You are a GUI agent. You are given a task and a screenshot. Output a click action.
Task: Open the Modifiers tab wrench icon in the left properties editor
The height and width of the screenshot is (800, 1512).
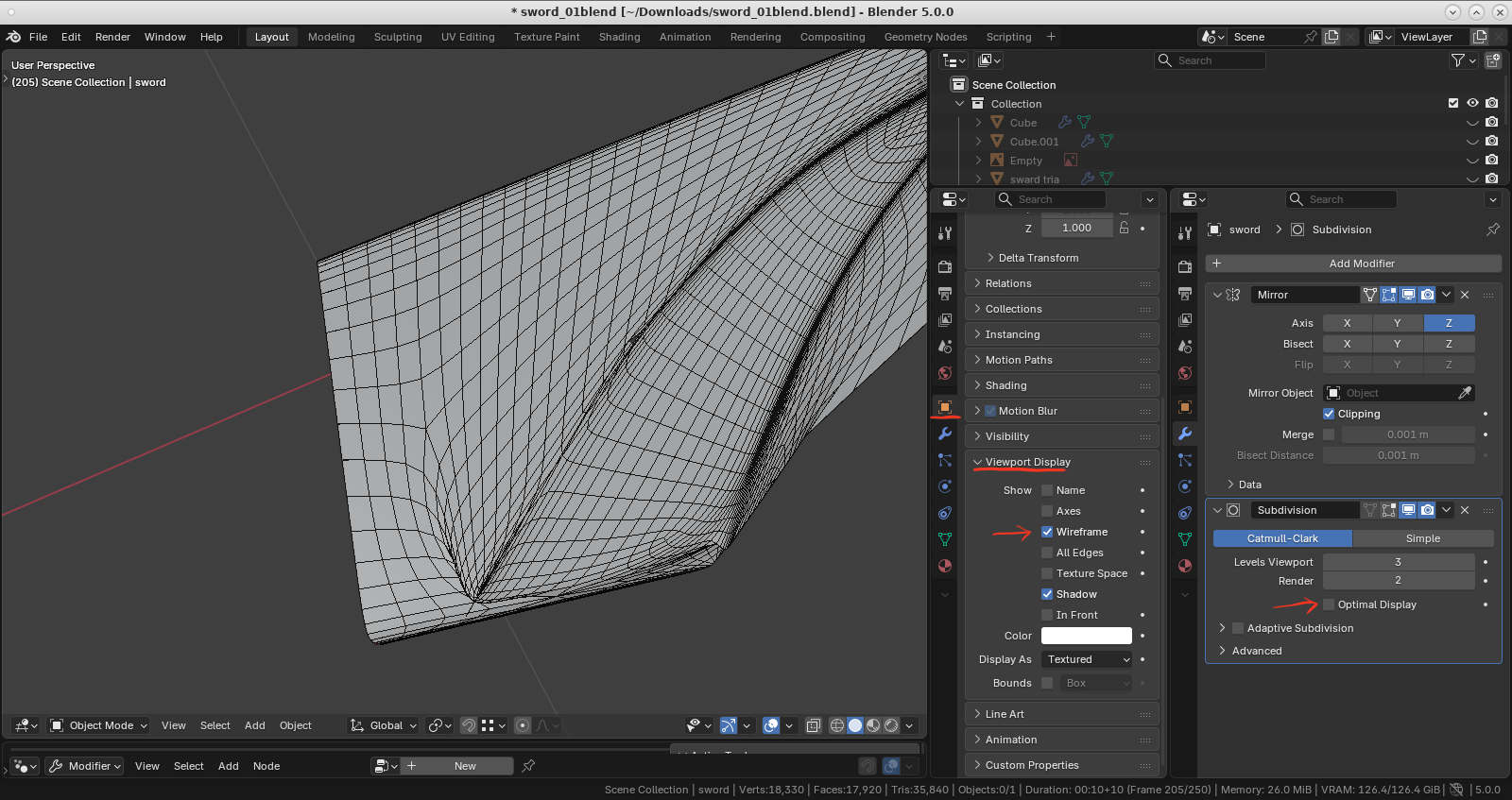coord(944,434)
